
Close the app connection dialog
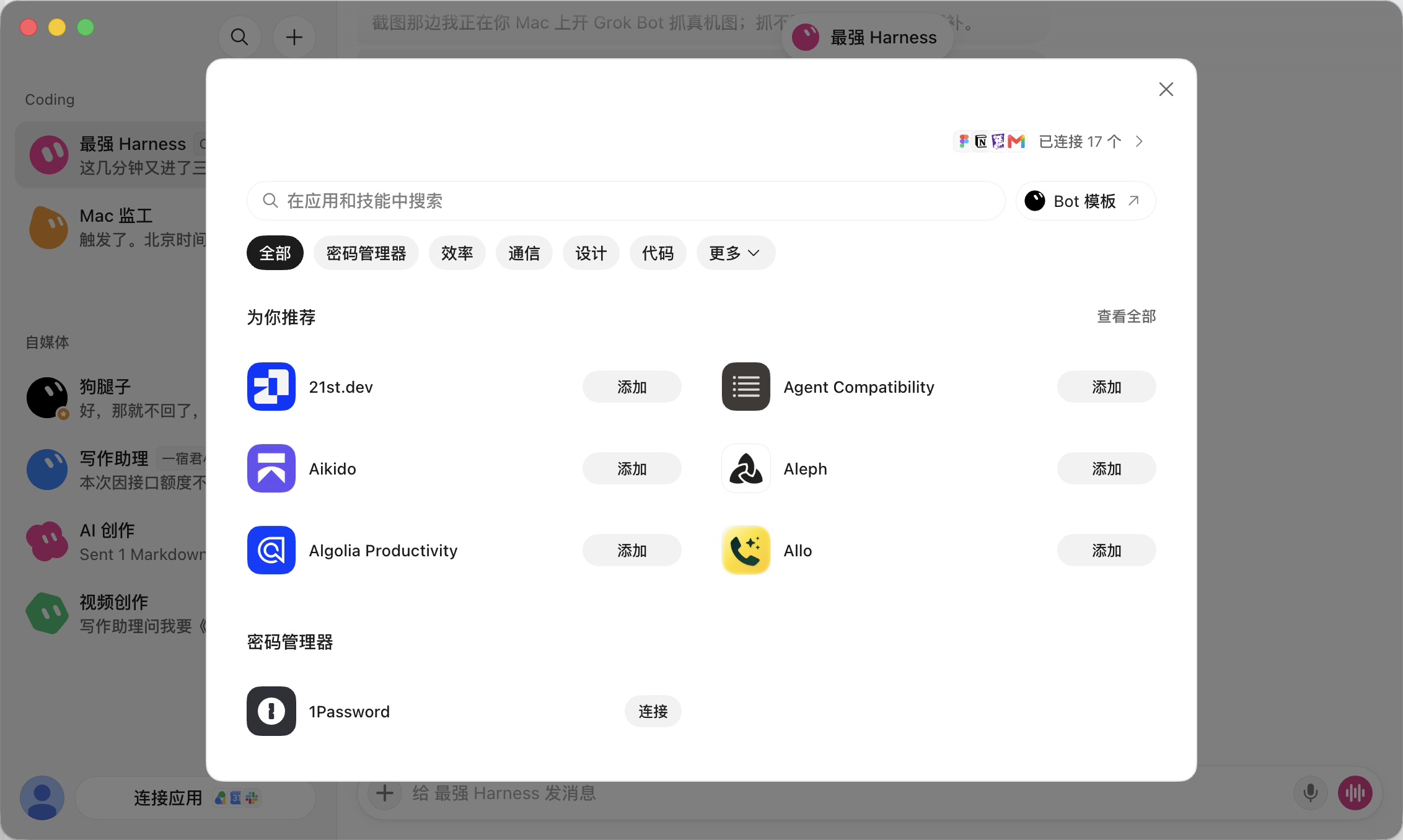[x=1166, y=89]
